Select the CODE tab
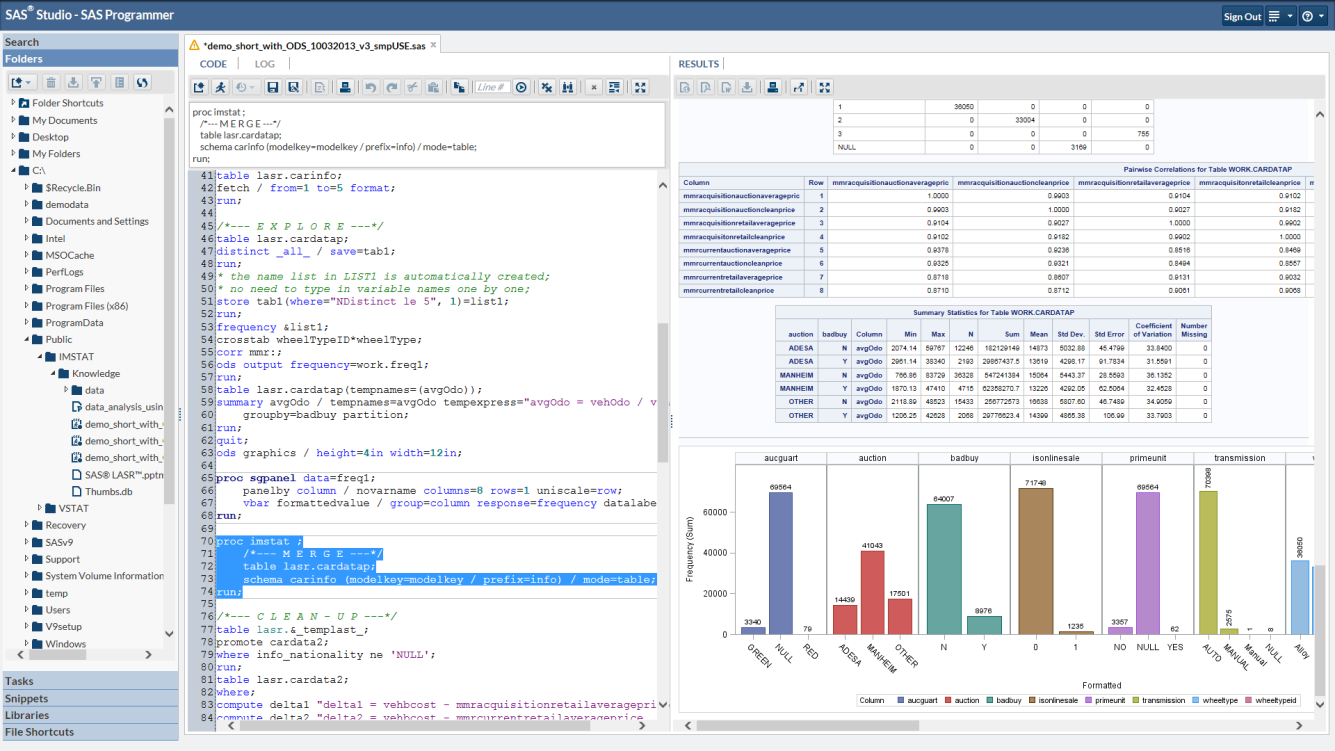 [x=213, y=64]
